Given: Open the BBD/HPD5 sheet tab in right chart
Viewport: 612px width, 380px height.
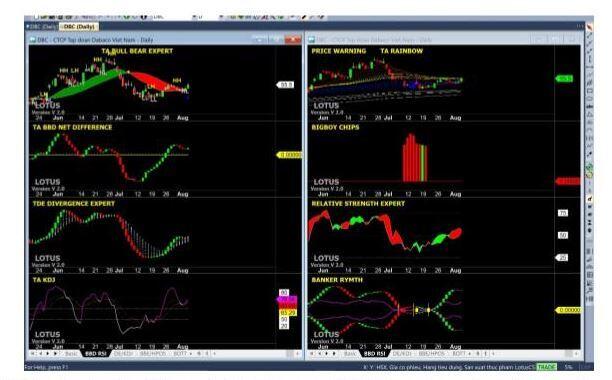Looking at the screenshot, I should pos(432,353).
